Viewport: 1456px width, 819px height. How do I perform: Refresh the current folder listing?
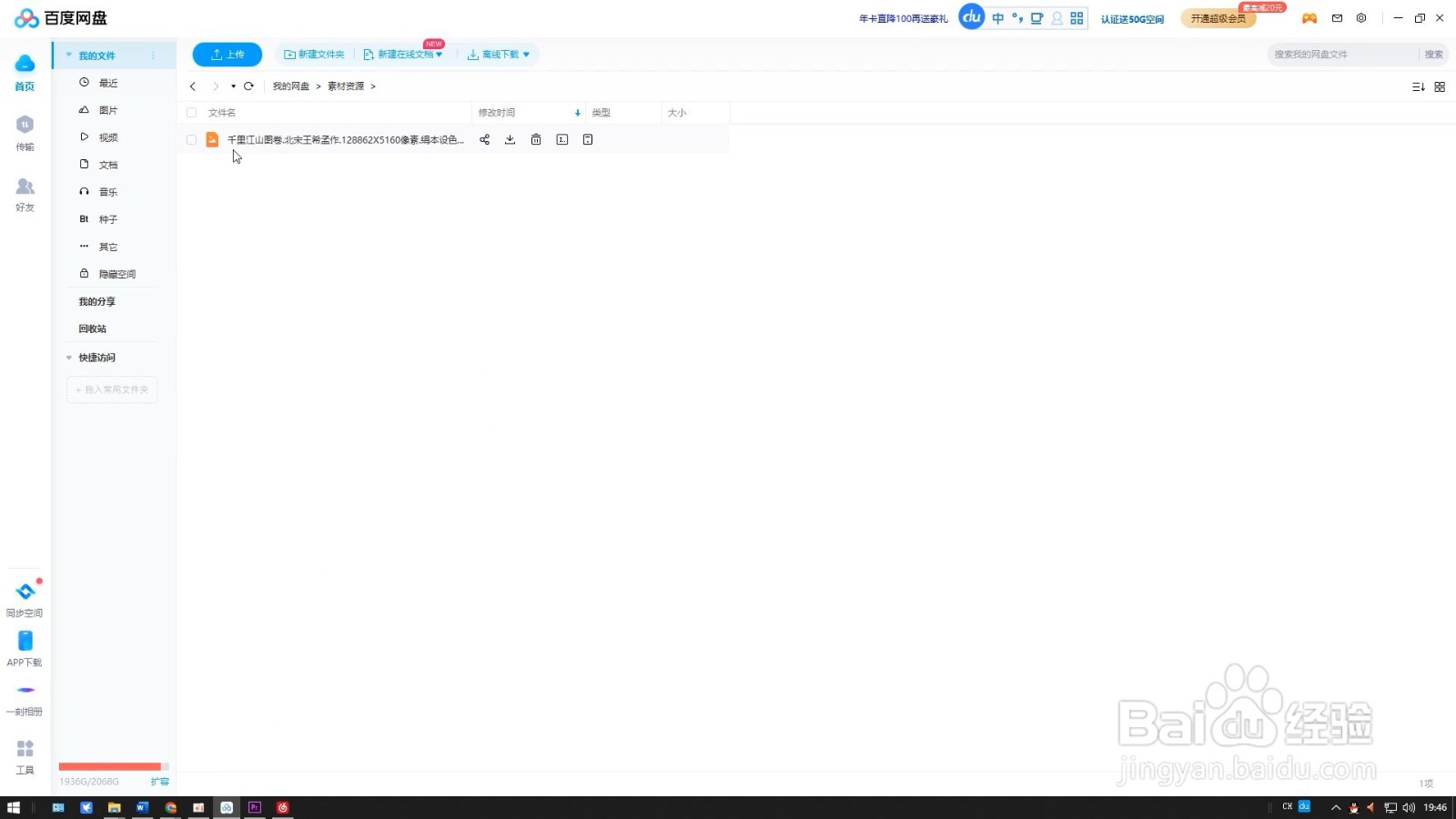[248, 86]
